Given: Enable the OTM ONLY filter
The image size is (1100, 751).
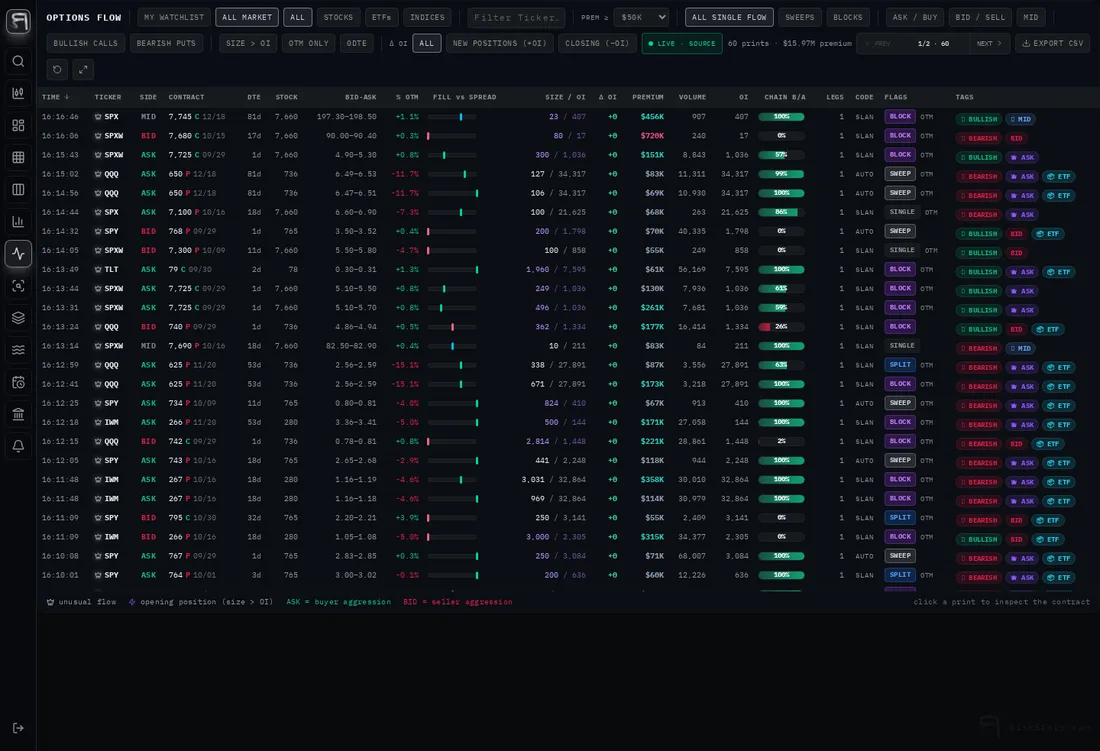Looking at the screenshot, I should tap(309, 43).
